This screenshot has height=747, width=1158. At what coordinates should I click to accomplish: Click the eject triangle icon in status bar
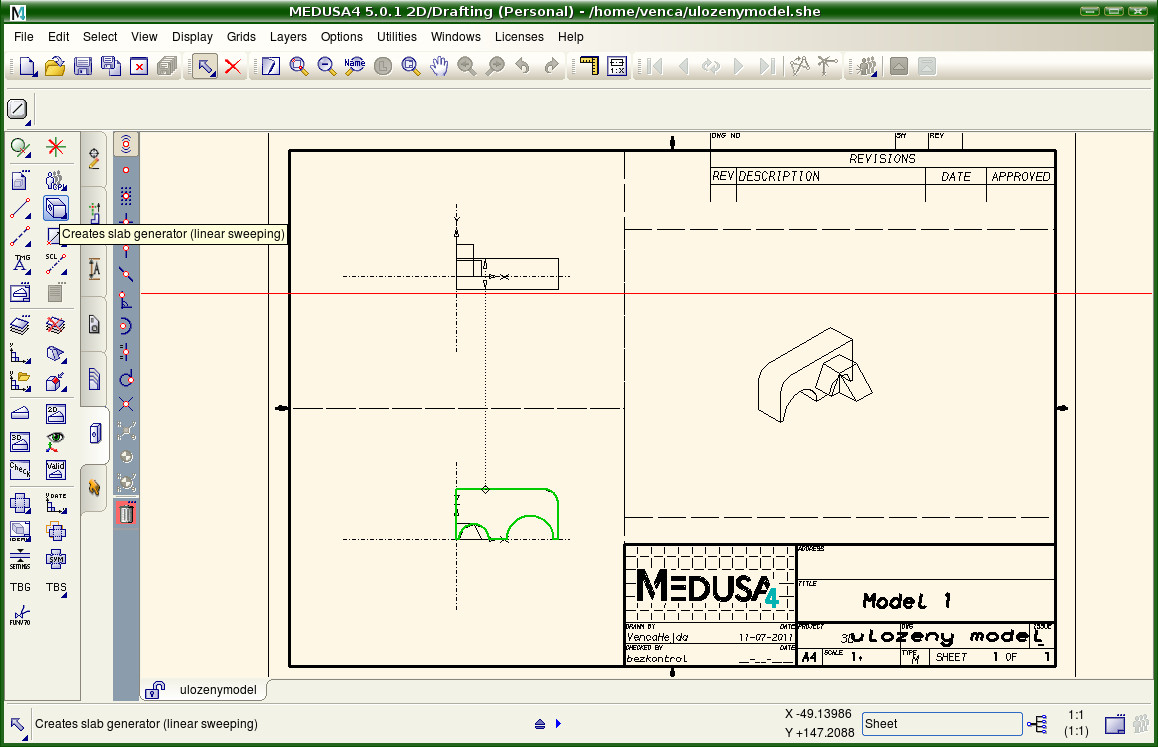pyautogui.click(x=540, y=724)
